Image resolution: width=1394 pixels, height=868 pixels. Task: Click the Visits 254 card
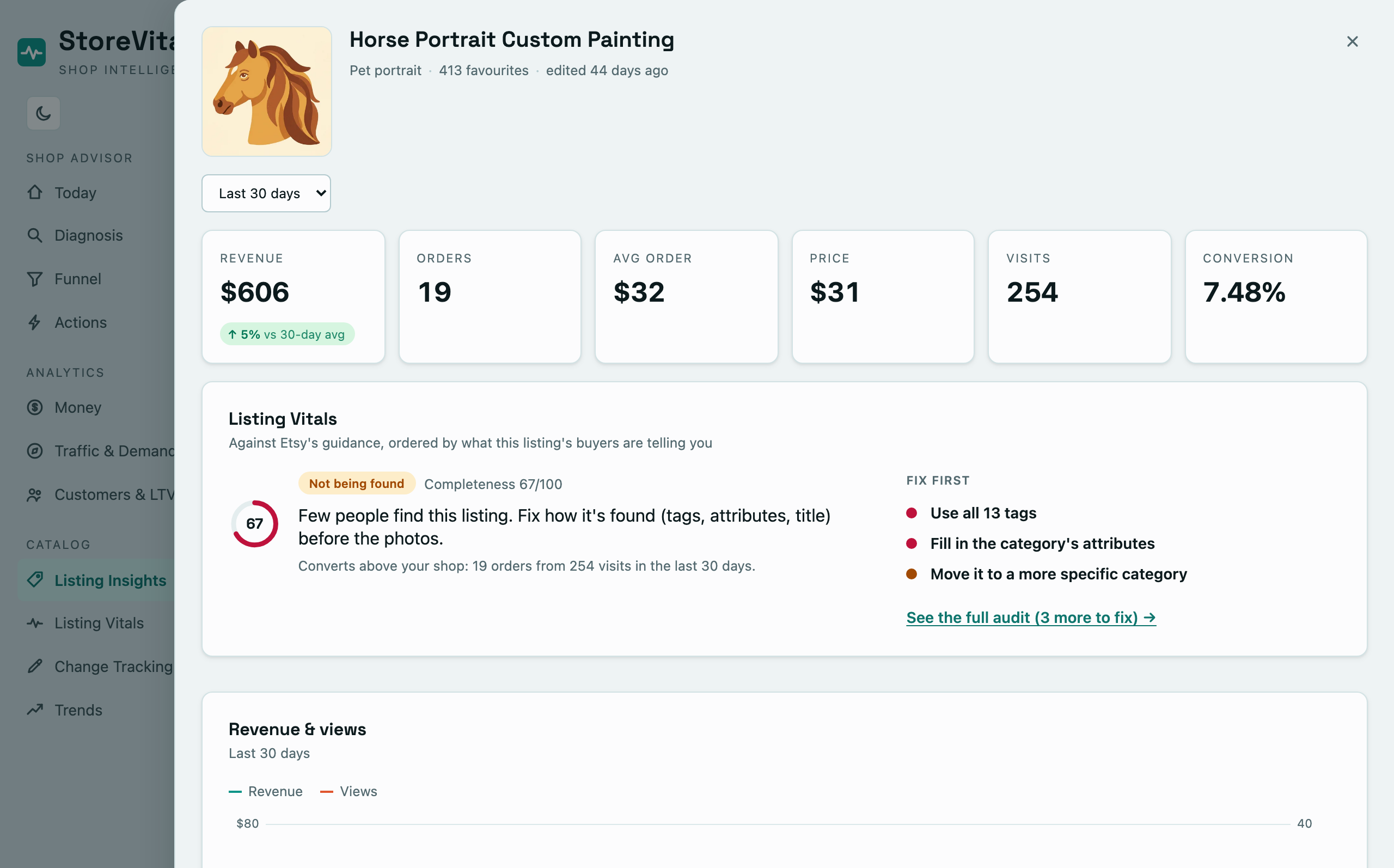pyautogui.click(x=1079, y=297)
